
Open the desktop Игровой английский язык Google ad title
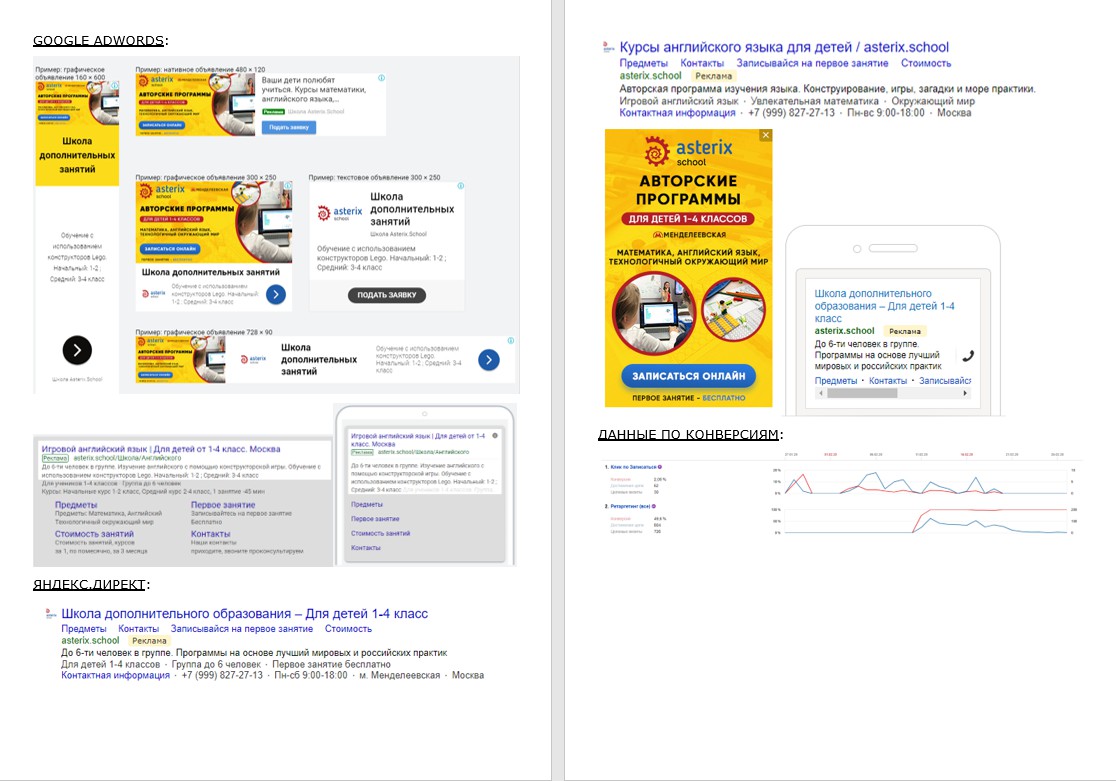[x=161, y=449]
